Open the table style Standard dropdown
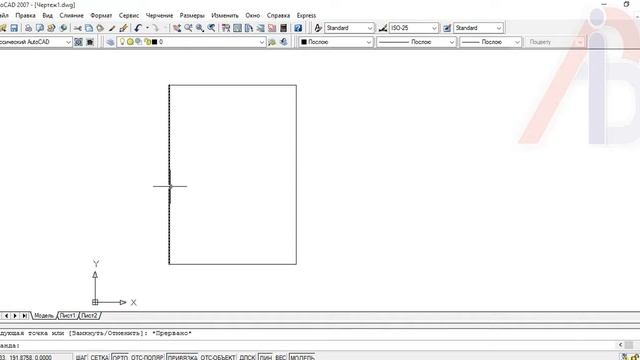This screenshot has width=640, height=360. pos(478,28)
